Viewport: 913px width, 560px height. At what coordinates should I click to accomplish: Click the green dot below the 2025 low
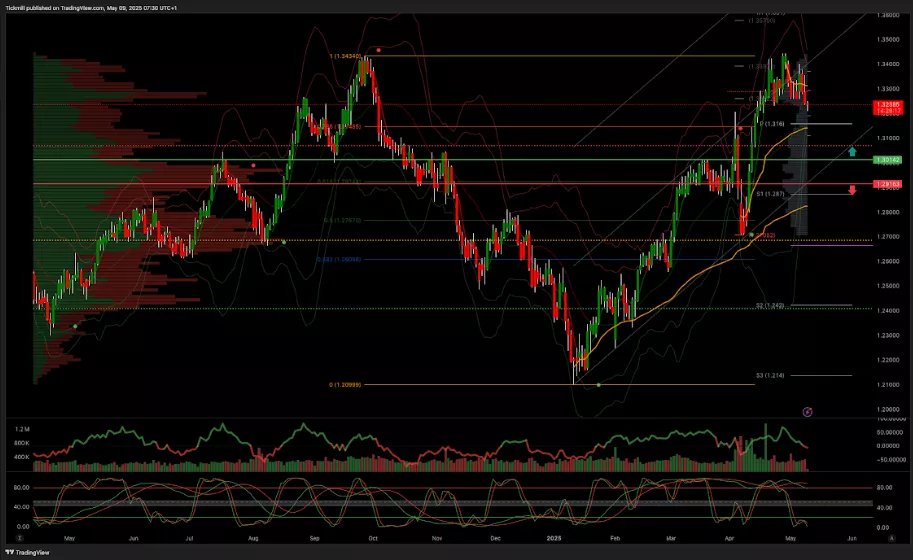[x=598, y=386]
